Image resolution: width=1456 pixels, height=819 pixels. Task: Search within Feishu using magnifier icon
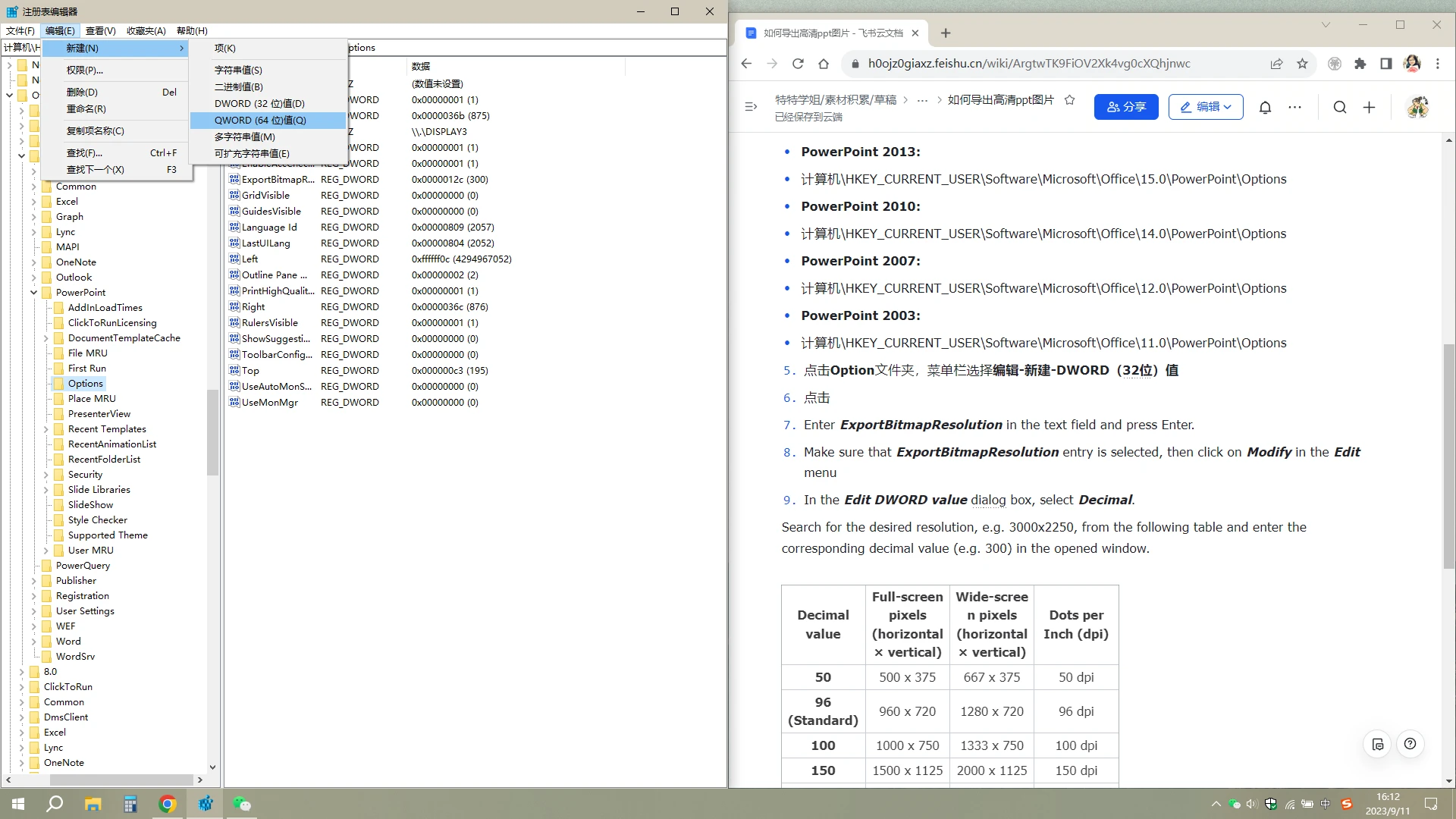tap(1340, 107)
